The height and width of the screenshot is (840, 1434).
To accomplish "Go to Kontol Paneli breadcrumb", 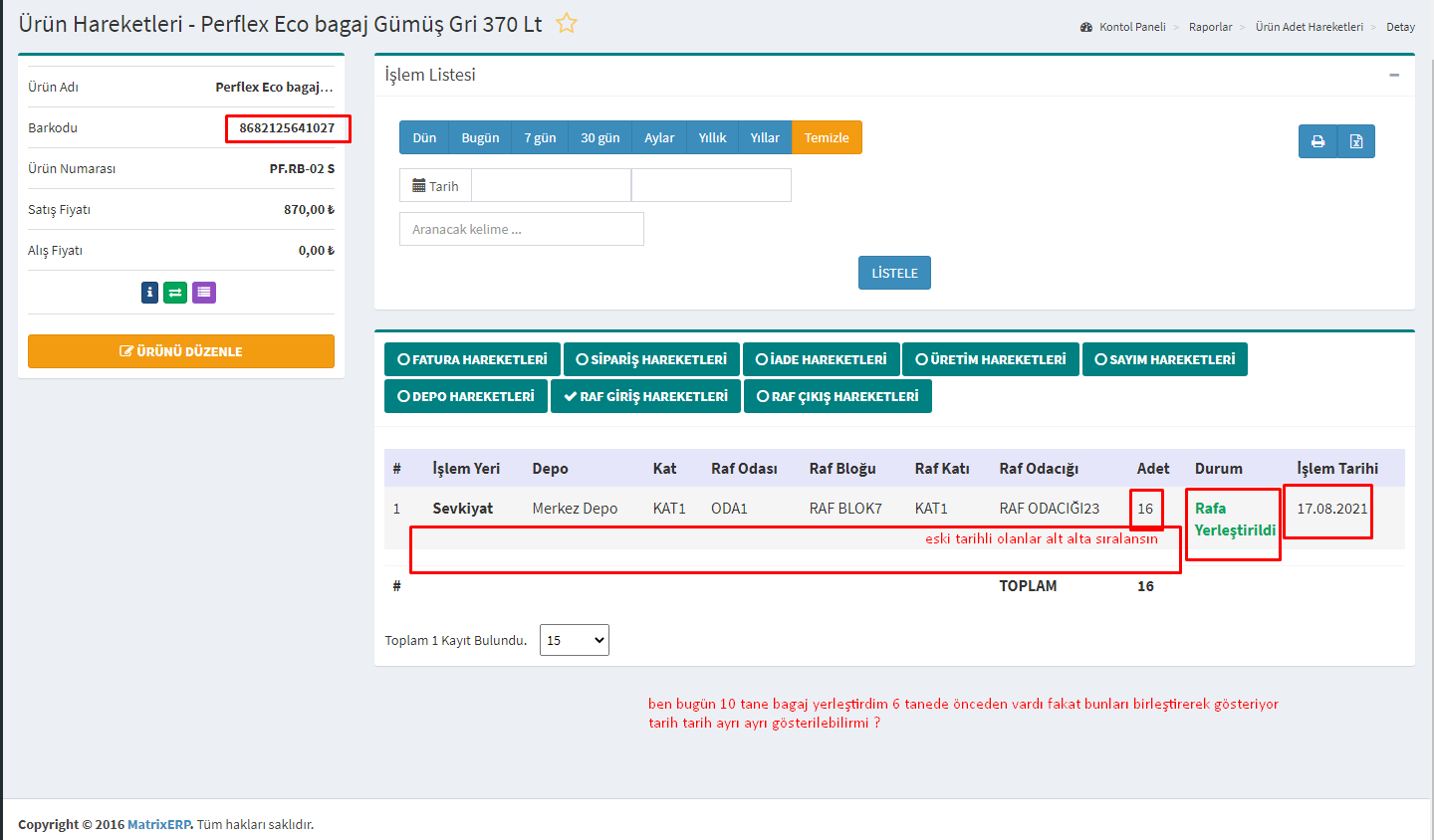I will 1131,27.
